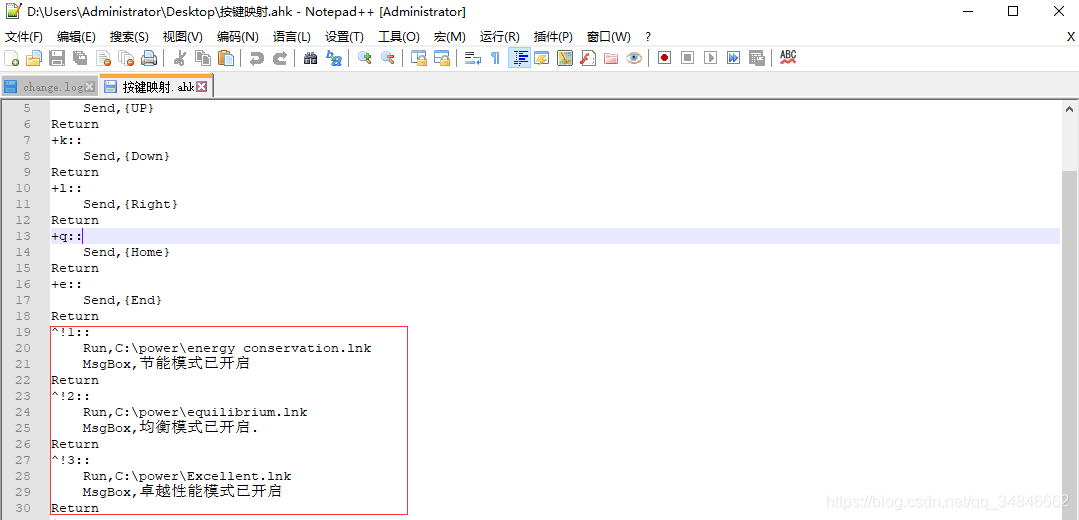Click line 20 Run command text
Viewport: 1079px width, 520px height.
click(x=227, y=348)
